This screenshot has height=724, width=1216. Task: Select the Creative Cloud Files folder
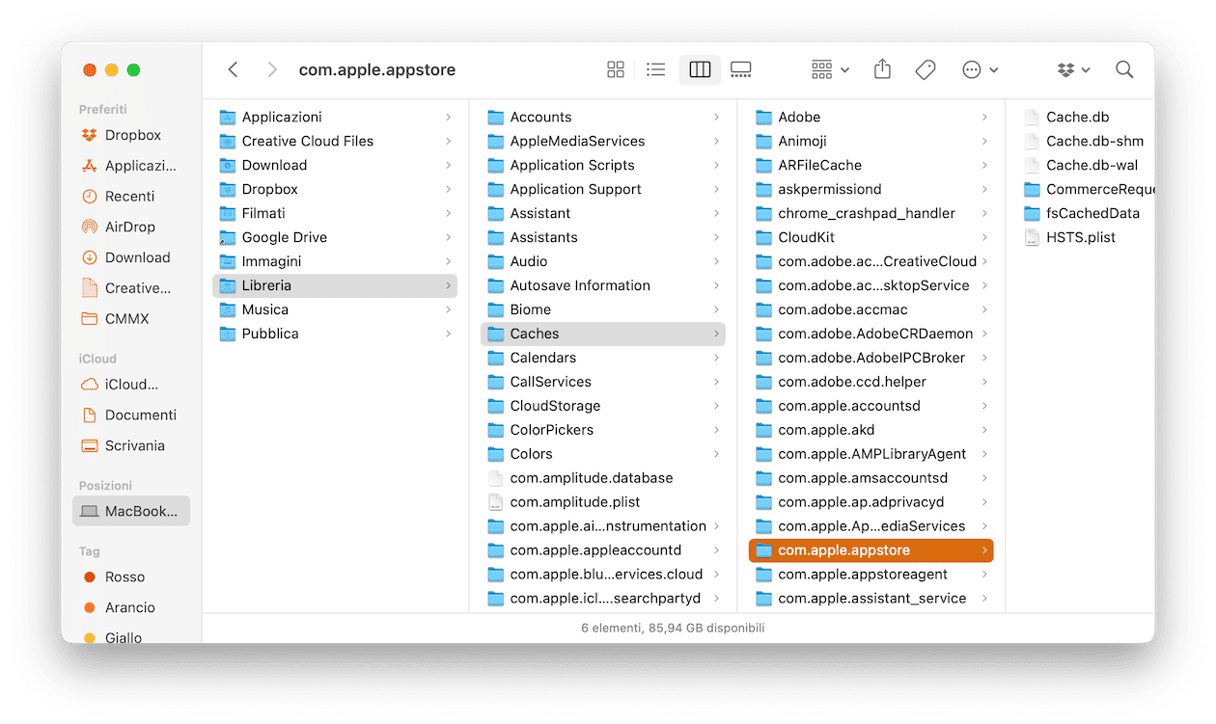(x=335, y=141)
